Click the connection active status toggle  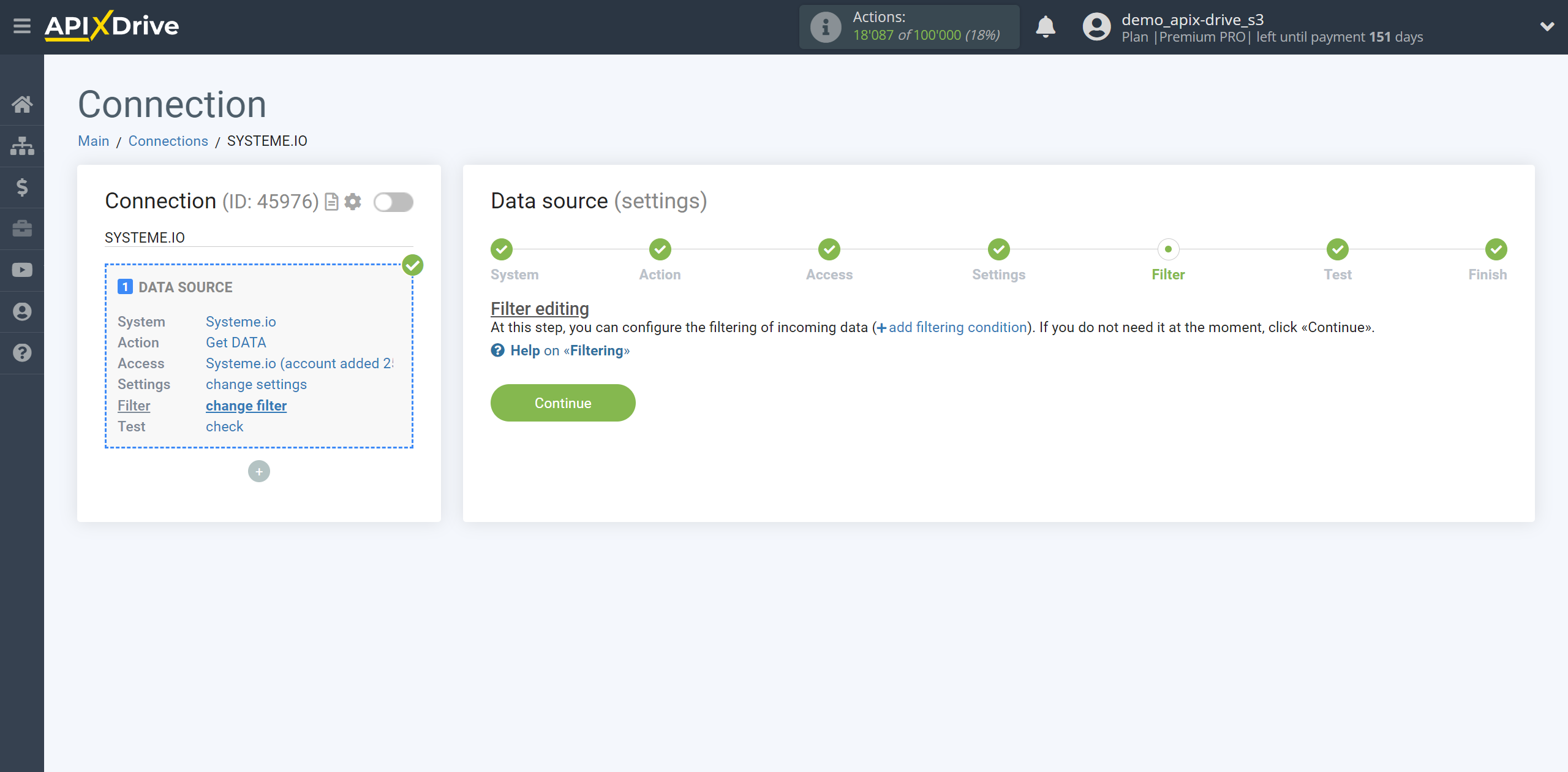click(393, 201)
